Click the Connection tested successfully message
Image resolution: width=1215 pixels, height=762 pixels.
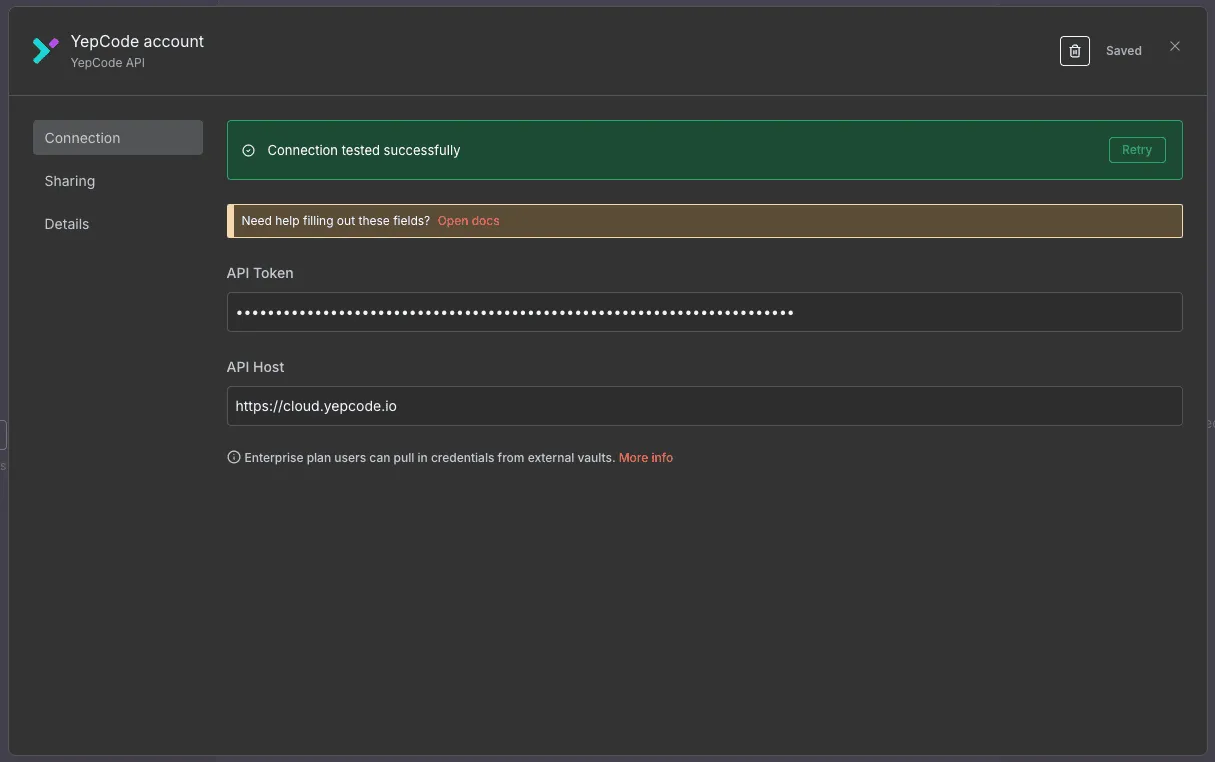(x=364, y=151)
